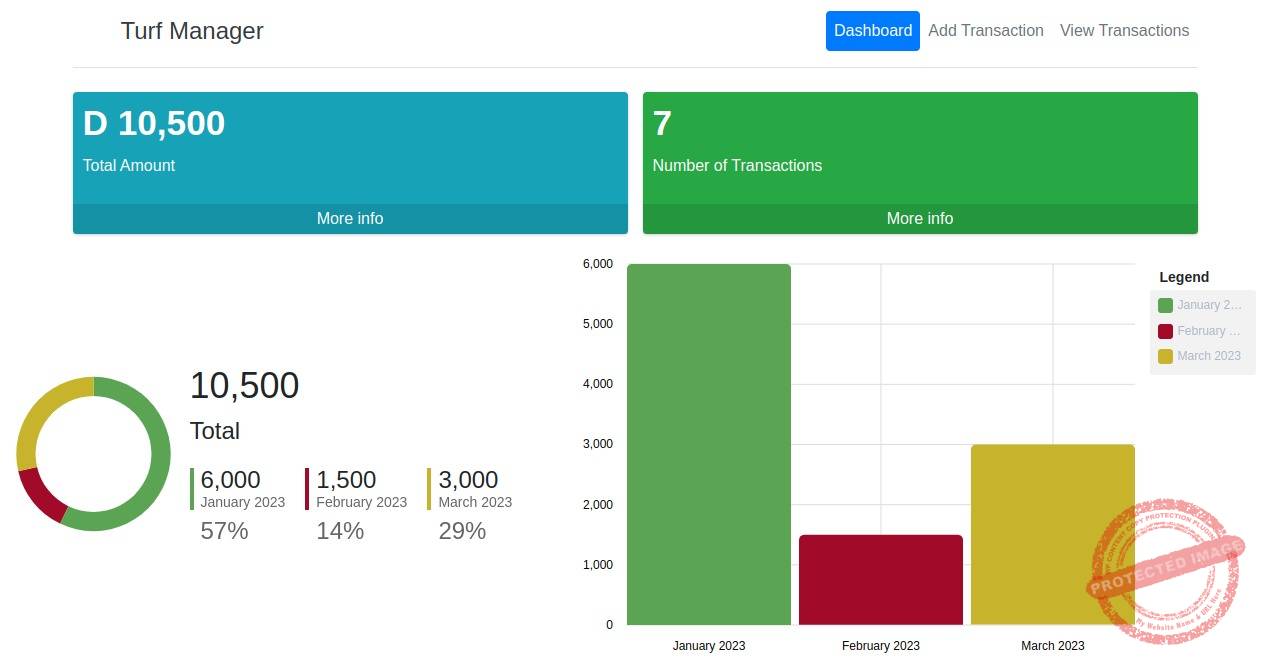1276x660 pixels.
Task: Open the Dashboard tab
Action: click(872, 31)
